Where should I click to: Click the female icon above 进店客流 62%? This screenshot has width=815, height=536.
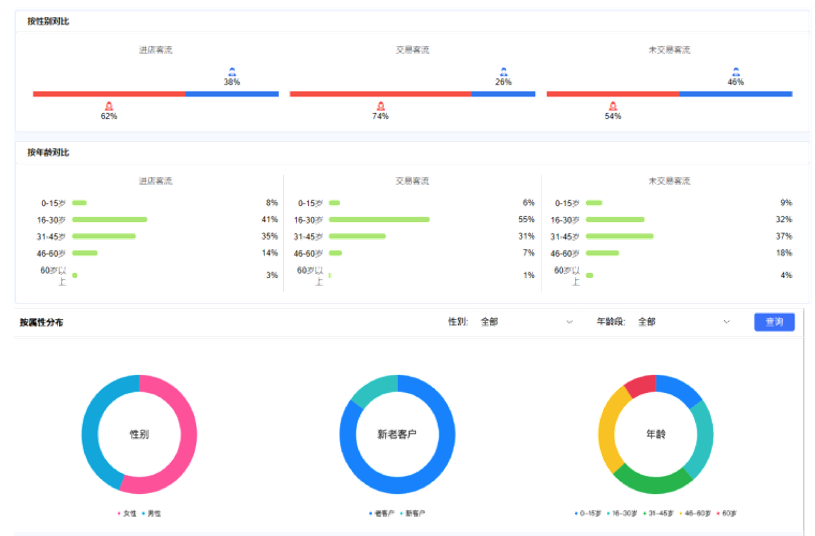coord(109,106)
